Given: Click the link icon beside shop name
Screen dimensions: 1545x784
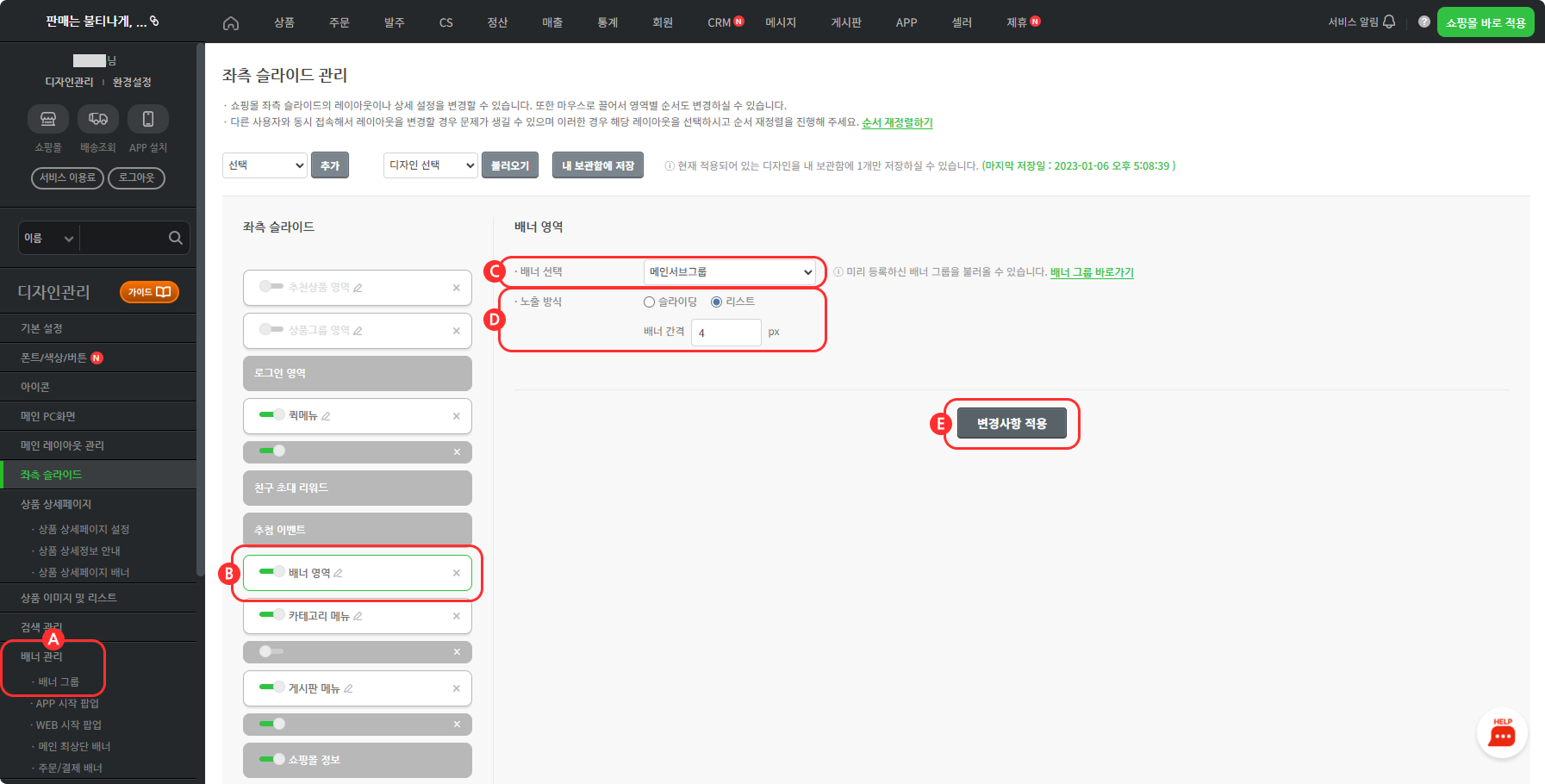Looking at the screenshot, I should [x=154, y=21].
